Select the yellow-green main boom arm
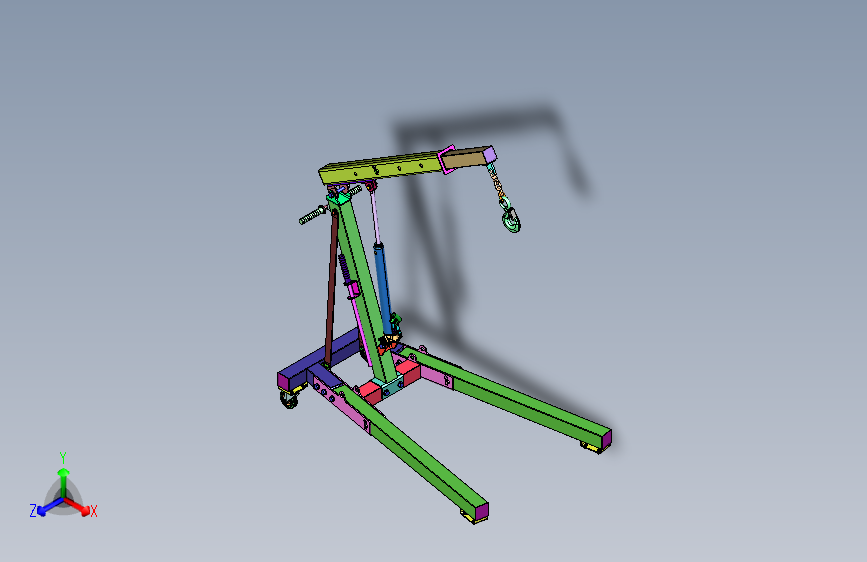 click(382, 167)
